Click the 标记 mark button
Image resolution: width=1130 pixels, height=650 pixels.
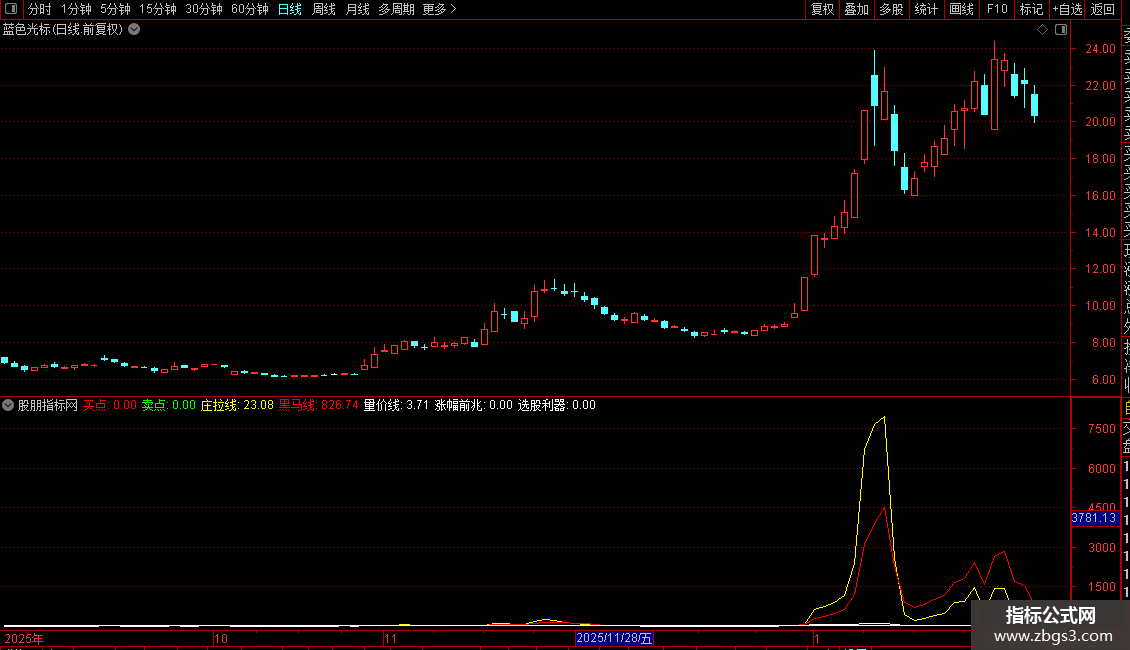click(x=1031, y=9)
